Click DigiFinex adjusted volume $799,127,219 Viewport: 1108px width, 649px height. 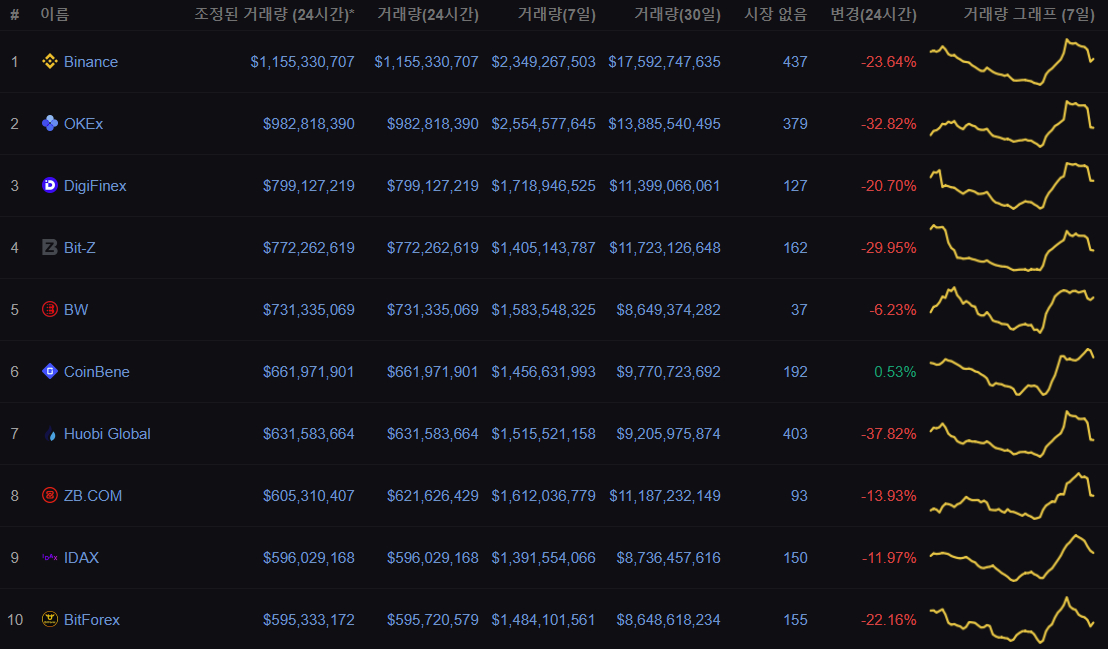pos(309,186)
